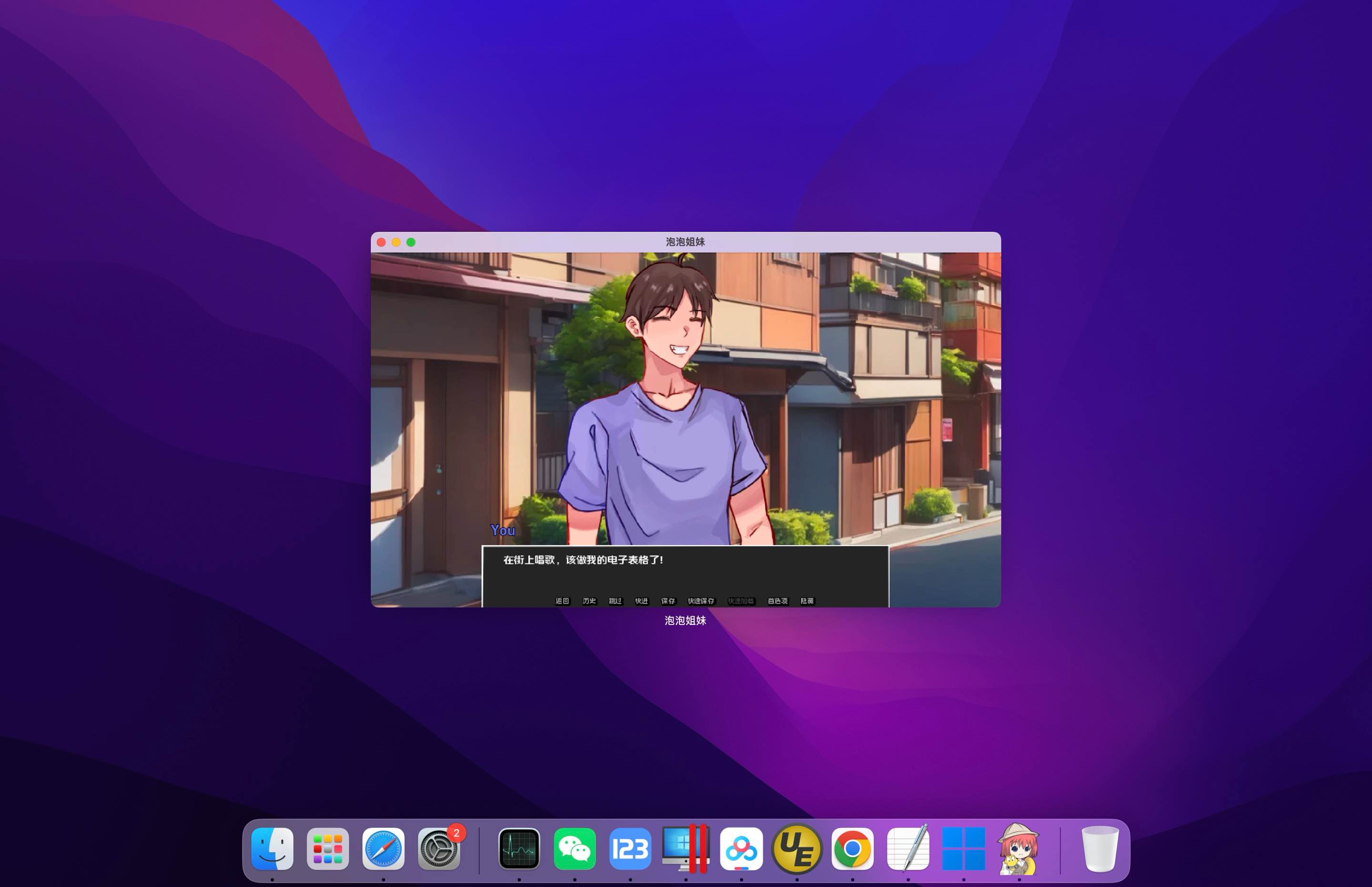Open System Preferences with badge 2
Viewport: 1372px width, 887px height.
click(439, 848)
